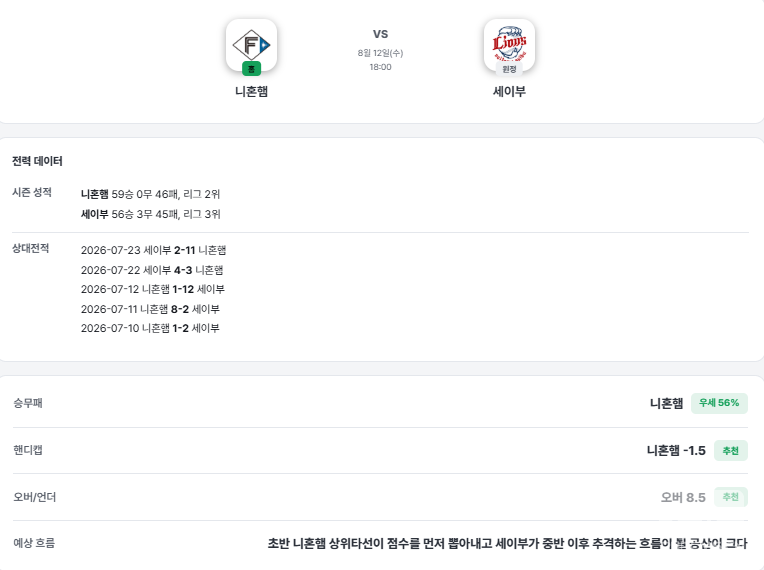Click the 오버 8.5 prediction text
Image resolution: width=764 pixels, height=570 pixels.
point(683,497)
